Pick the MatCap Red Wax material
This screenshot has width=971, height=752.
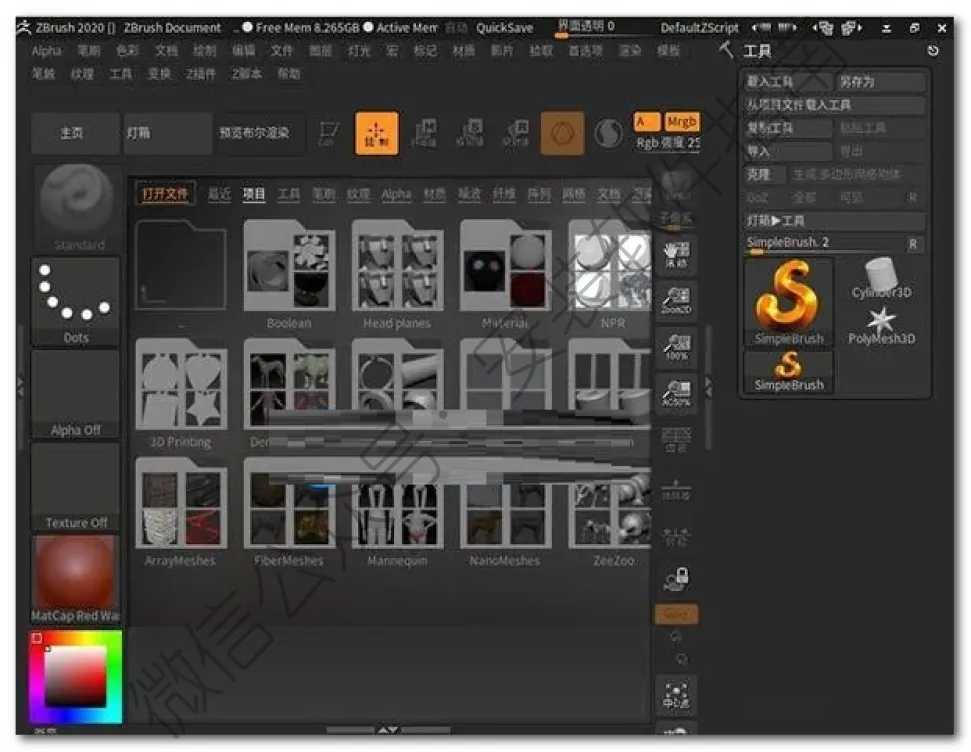[x=76, y=579]
